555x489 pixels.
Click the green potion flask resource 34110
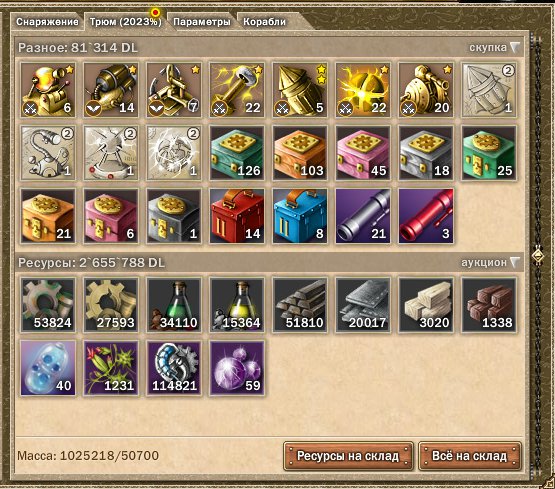[x=174, y=305]
